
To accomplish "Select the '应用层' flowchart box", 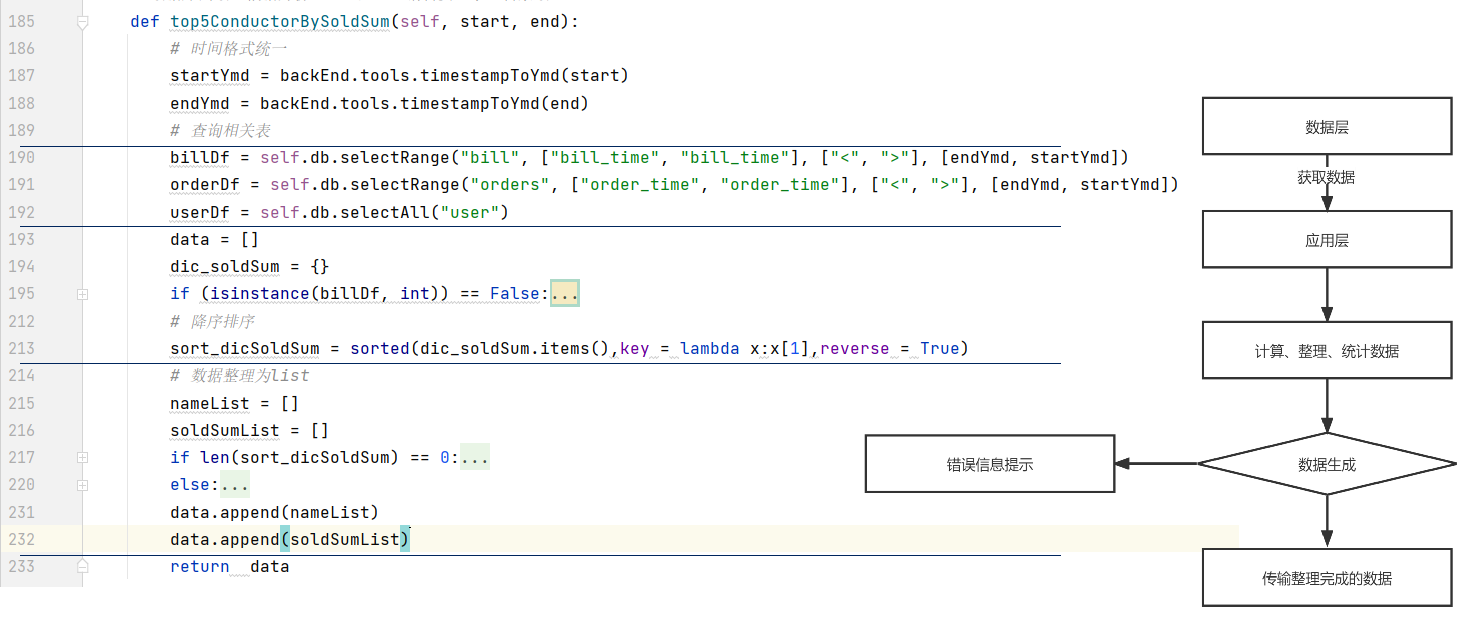I will [1327, 239].
